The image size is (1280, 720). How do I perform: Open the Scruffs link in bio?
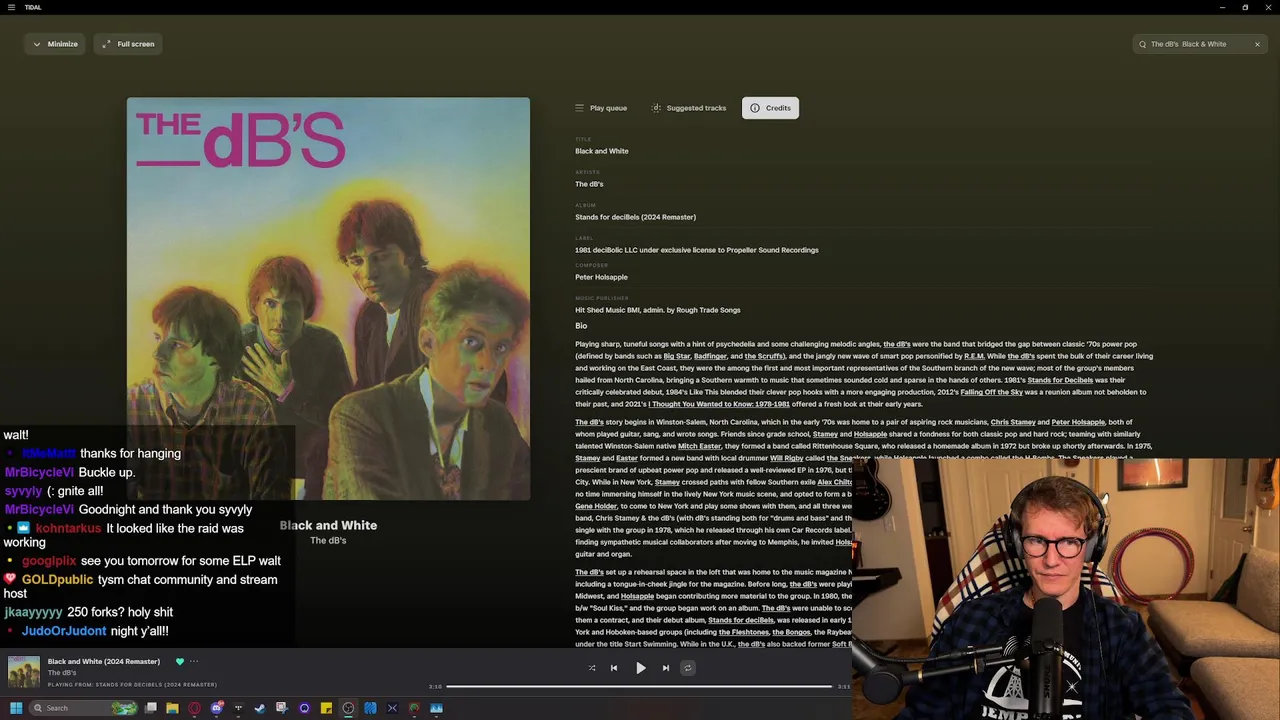764,356
